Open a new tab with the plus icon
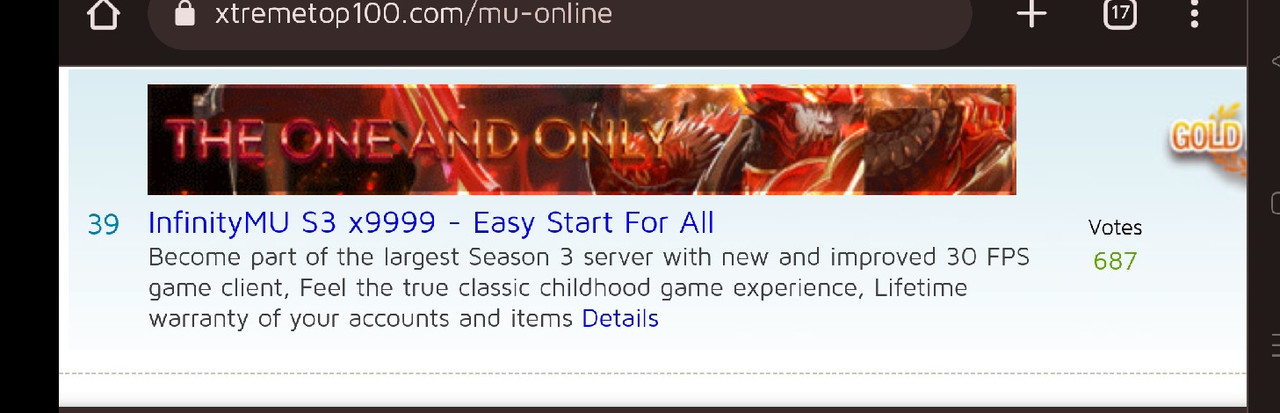 (1031, 14)
